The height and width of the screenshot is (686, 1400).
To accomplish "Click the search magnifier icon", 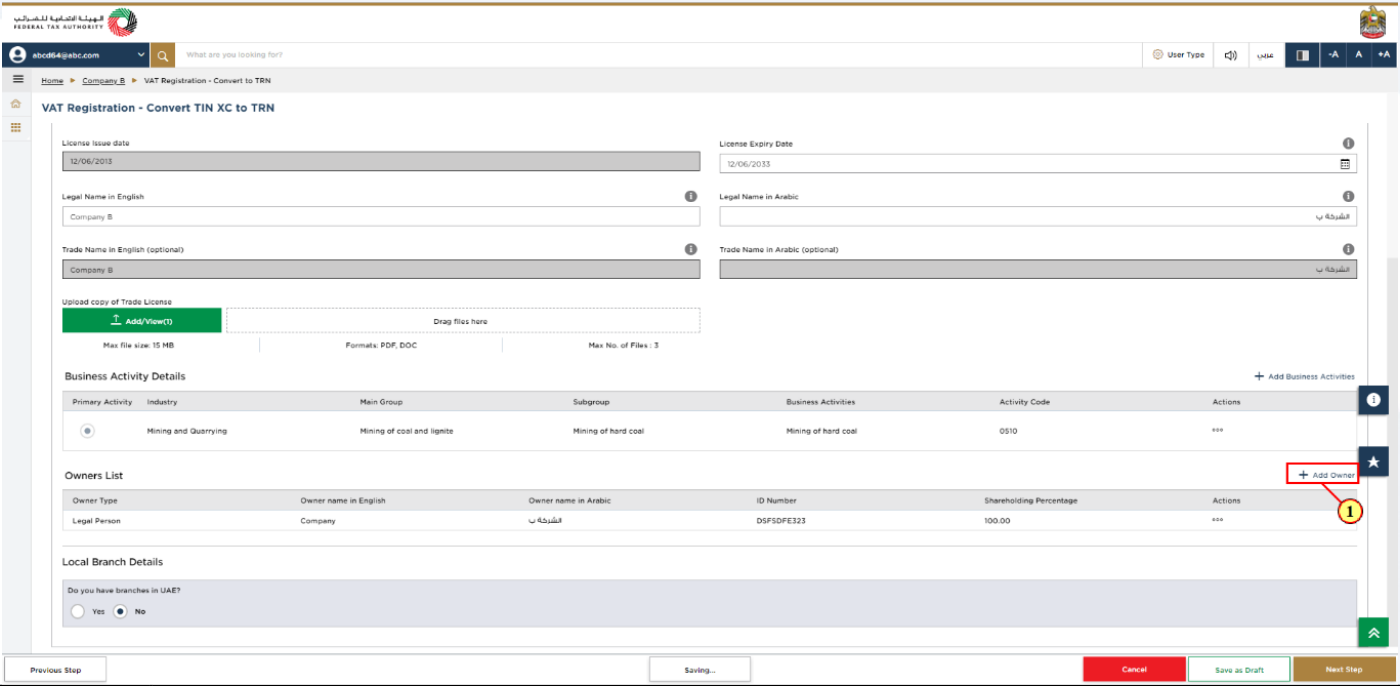I will tap(163, 55).
